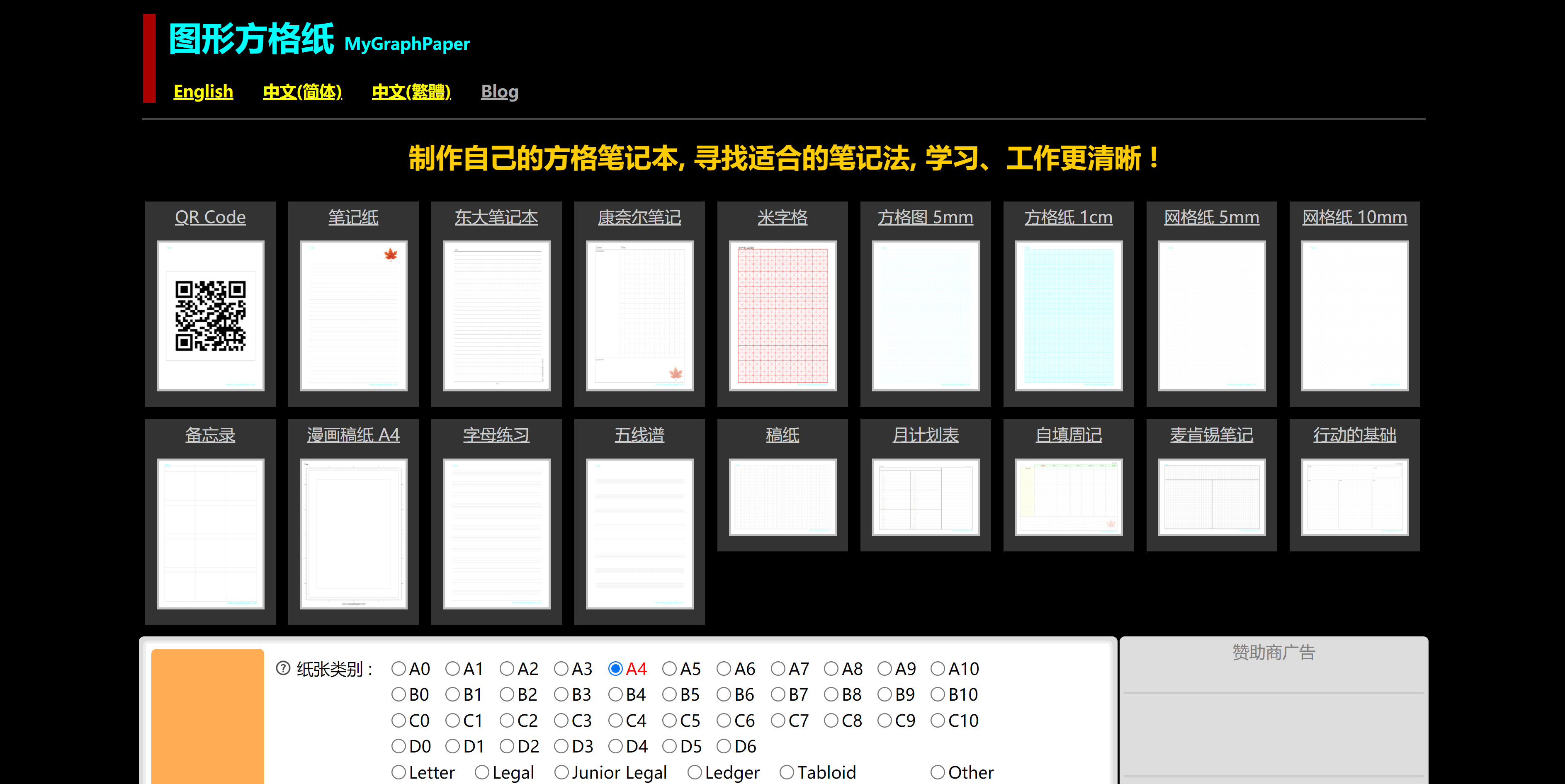Follow the 网格纸 5mm text link
1565x784 pixels.
pos(1212,217)
